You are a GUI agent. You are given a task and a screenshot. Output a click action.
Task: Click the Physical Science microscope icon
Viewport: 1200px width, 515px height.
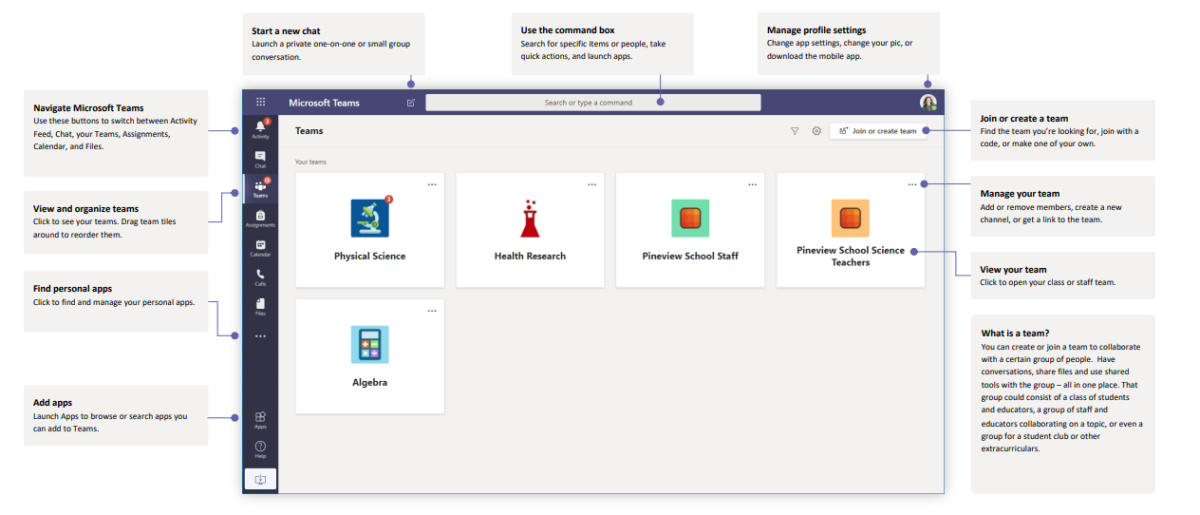tap(370, 218)
